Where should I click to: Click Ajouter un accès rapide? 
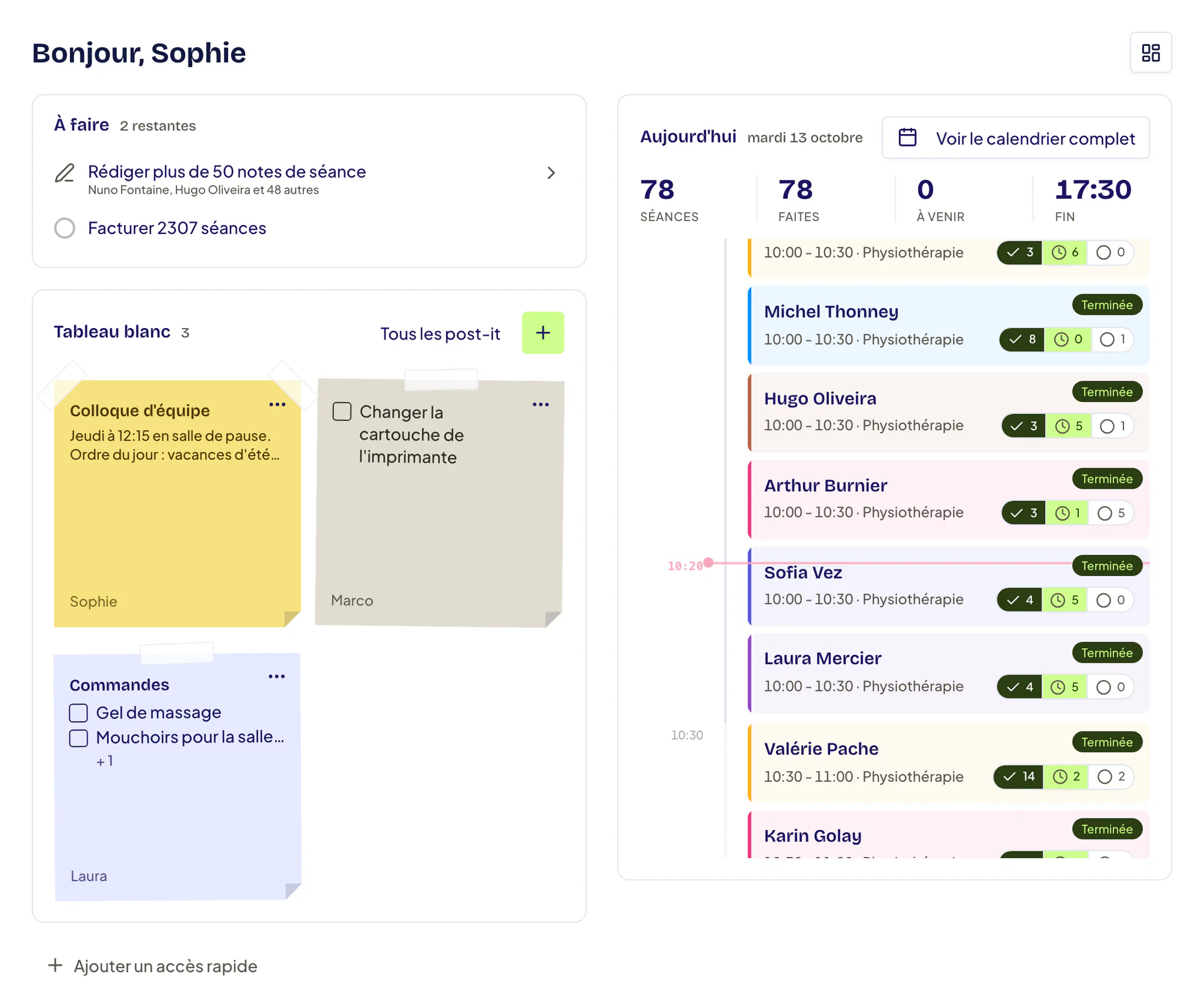coord(154,966)
